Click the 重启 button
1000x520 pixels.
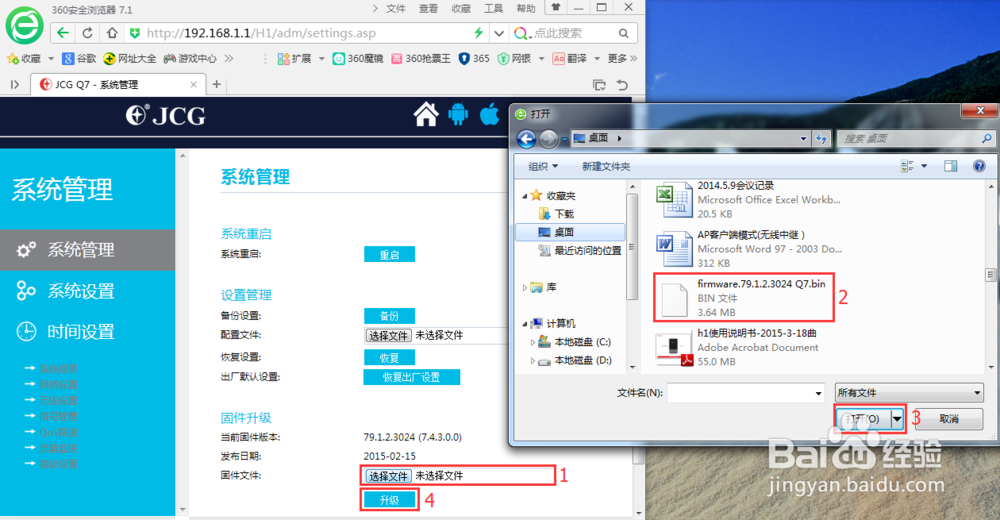pyautogui.click(x=389, y=255)
